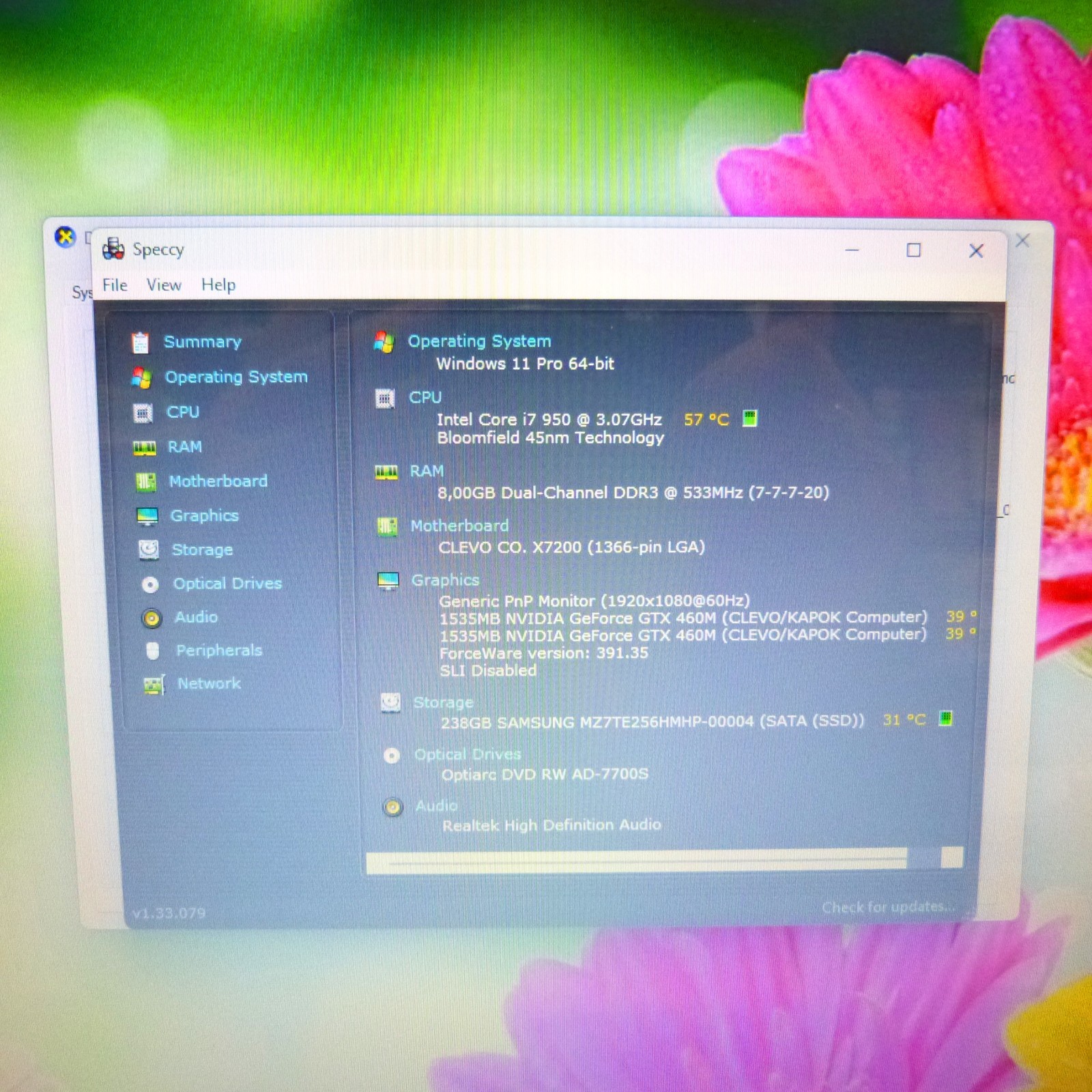Viewport: 1092px width, 1092px height.
Task: Click the Storage icon in summary pane
Action: click(x=390, y=702)
